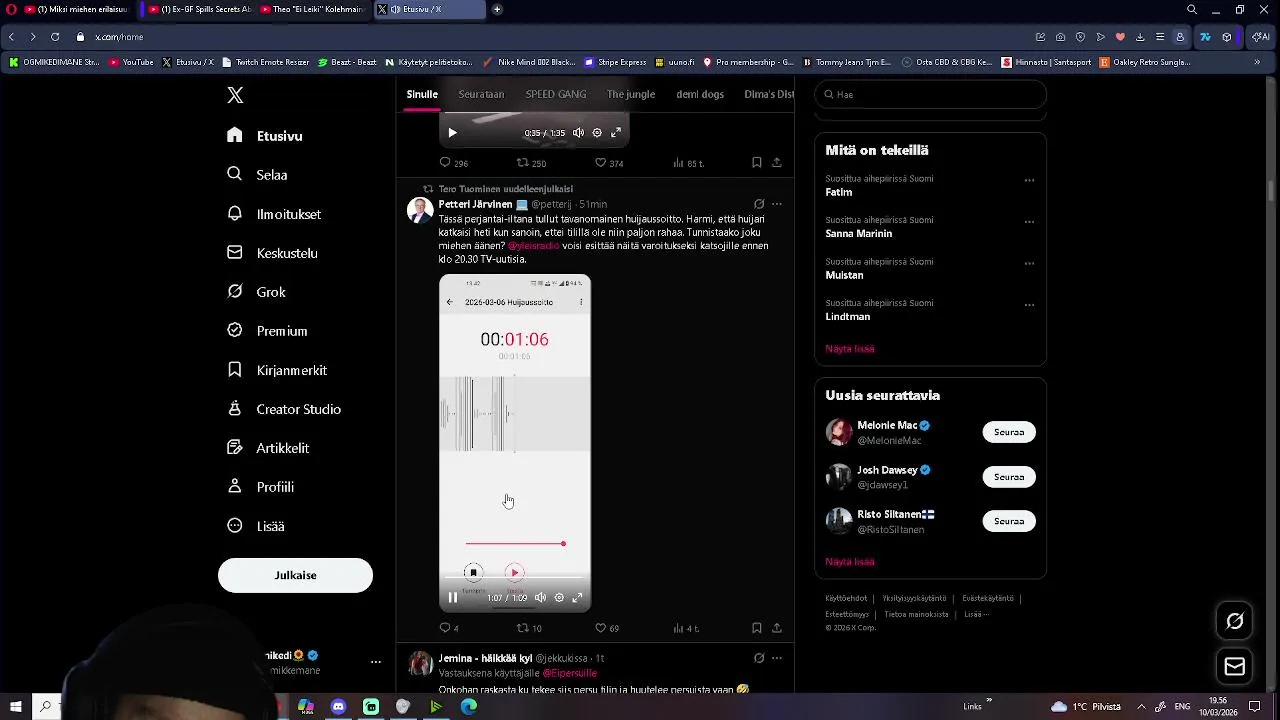The width and height of the screenshot is (1280, 720).
Task: Open Discord in Windows taskbar
Action: [338, 706]
